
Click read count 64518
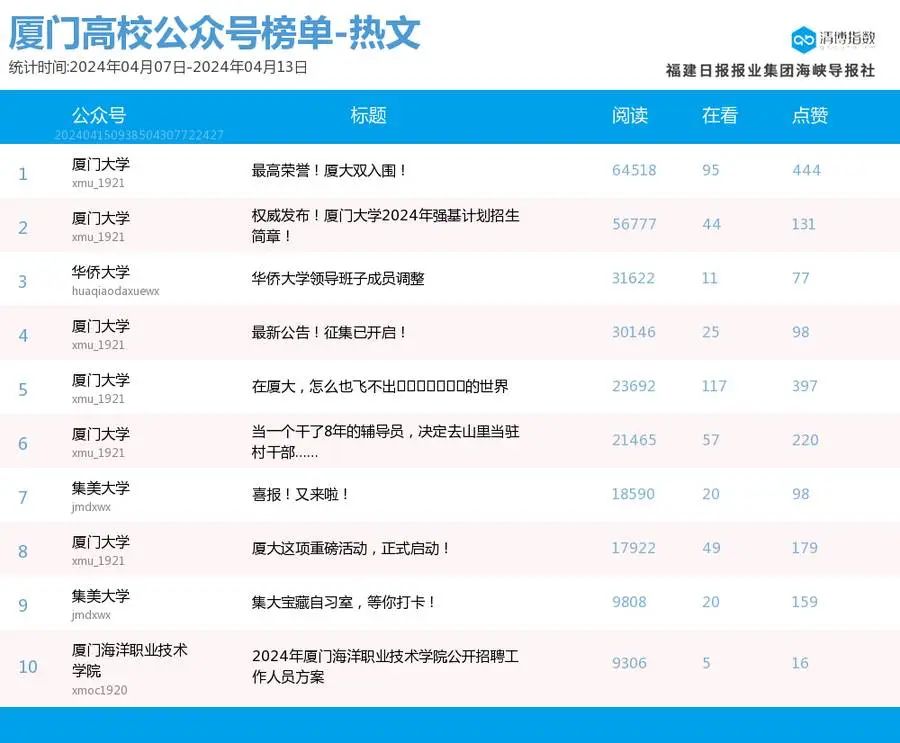coord(634,171)
